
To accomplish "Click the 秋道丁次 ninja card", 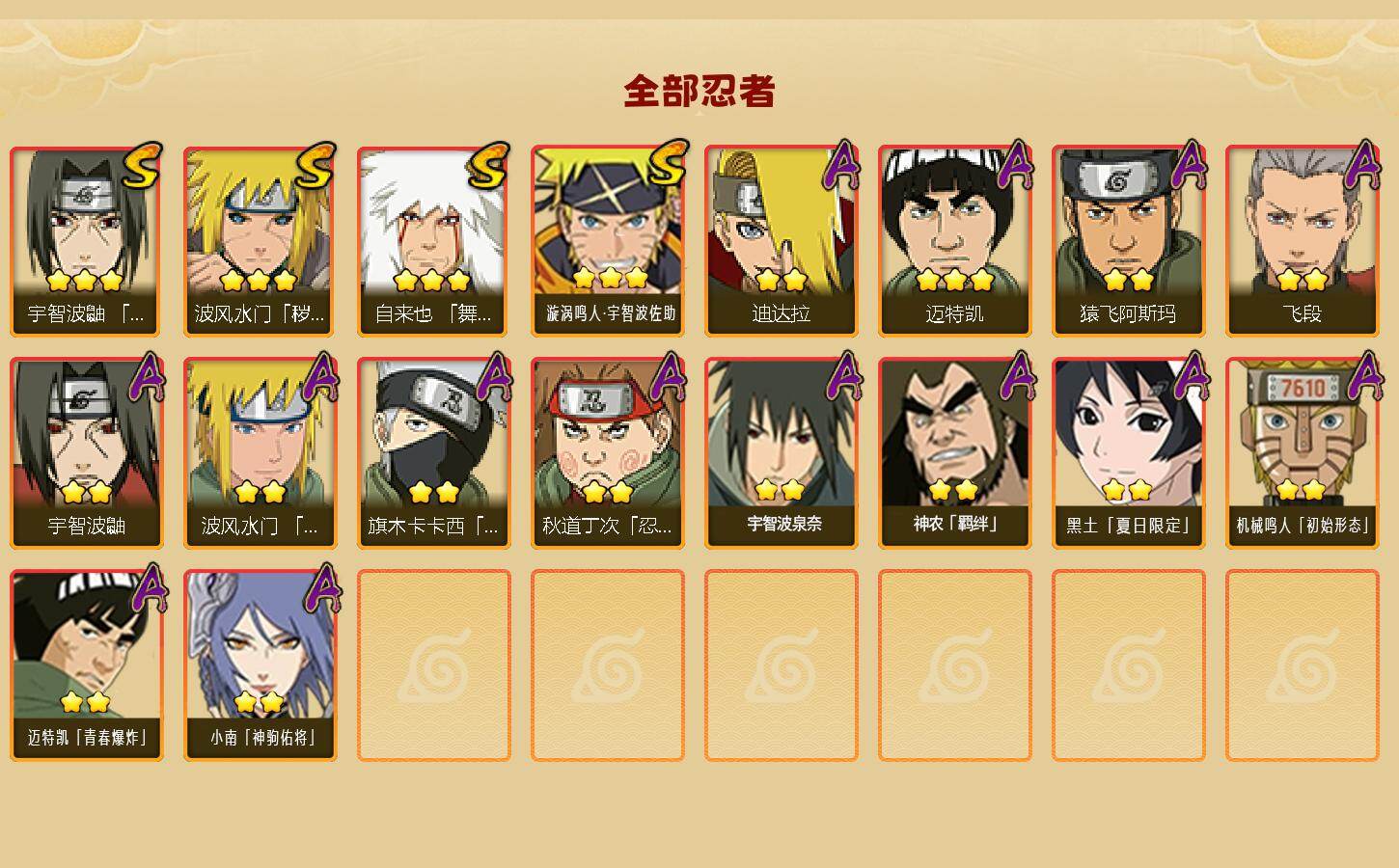I will 608,453.
